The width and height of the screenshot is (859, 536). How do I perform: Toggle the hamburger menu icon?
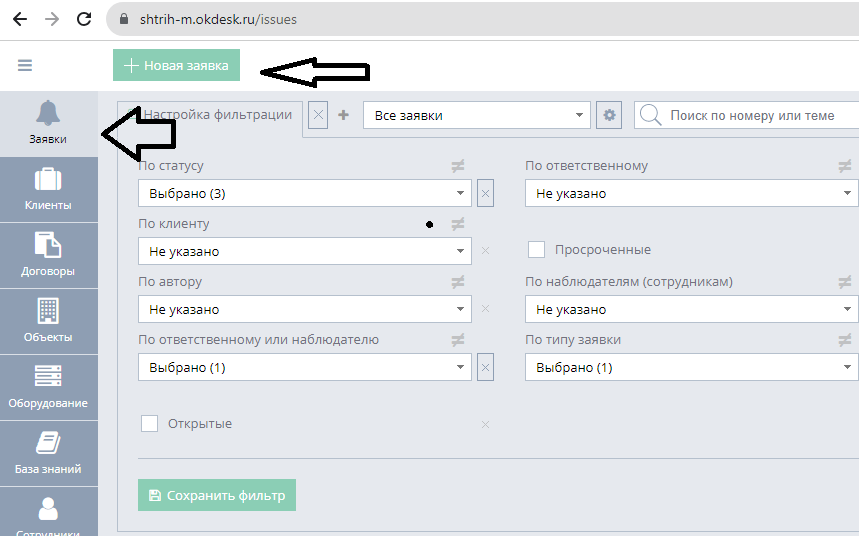pyautogui.click(x=25, y=66)
